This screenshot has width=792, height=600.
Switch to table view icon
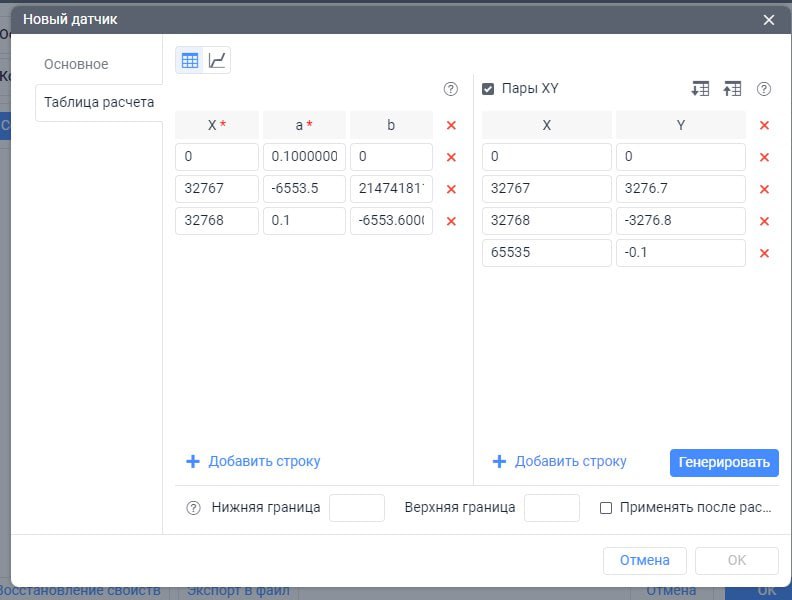189,61
